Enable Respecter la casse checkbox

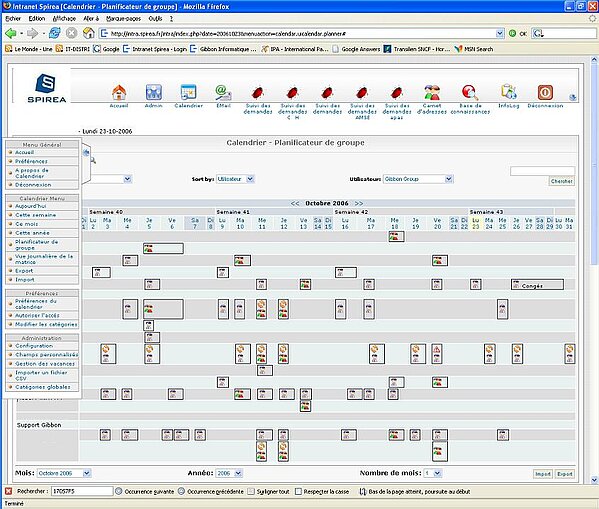pos(298,491)
